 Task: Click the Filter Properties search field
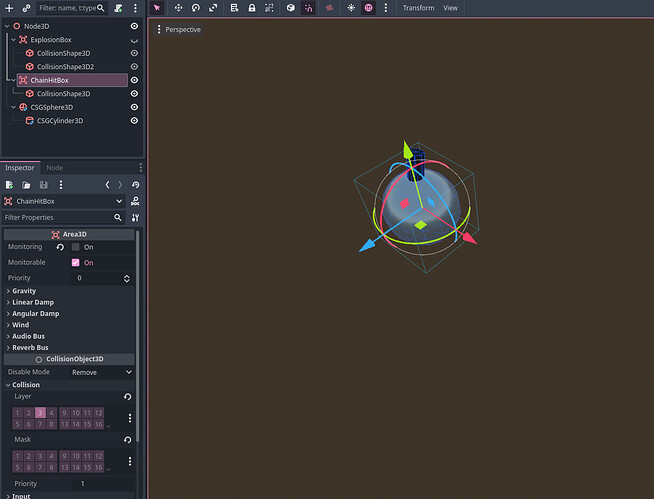coord(64,217)
